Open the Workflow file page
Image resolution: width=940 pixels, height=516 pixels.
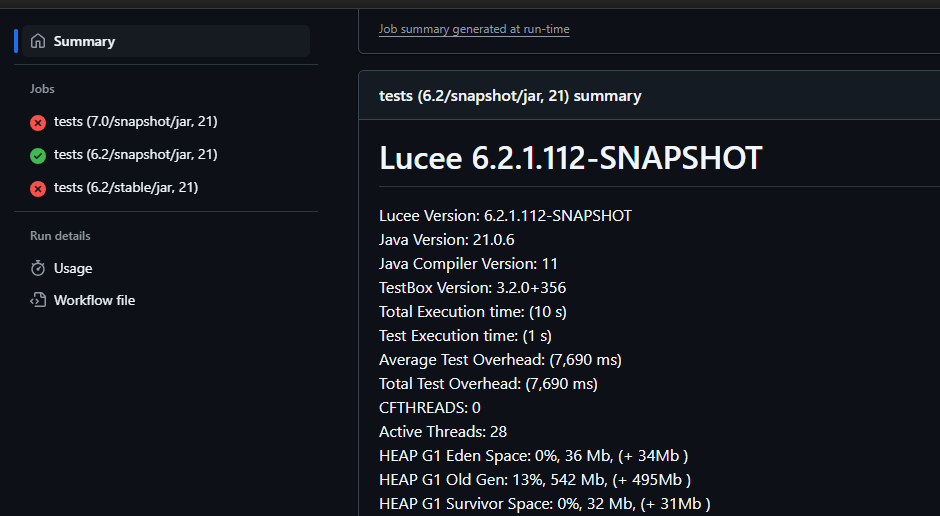[x=94, y=300]
